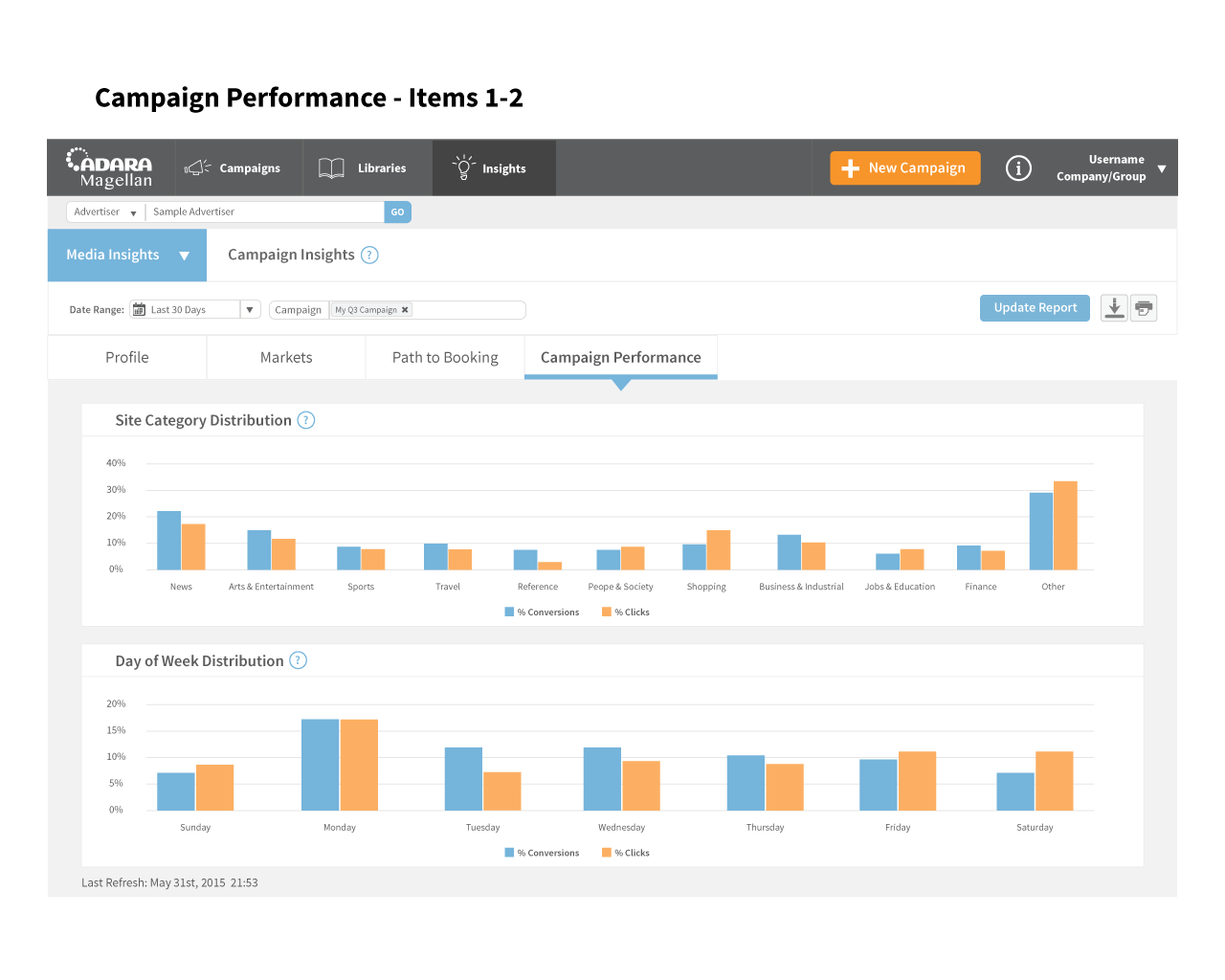Image resolution: width=1225 pixels, height=980 pixels.
Task: Click the Sample Advertiser input field
Action: pos(265,212)
